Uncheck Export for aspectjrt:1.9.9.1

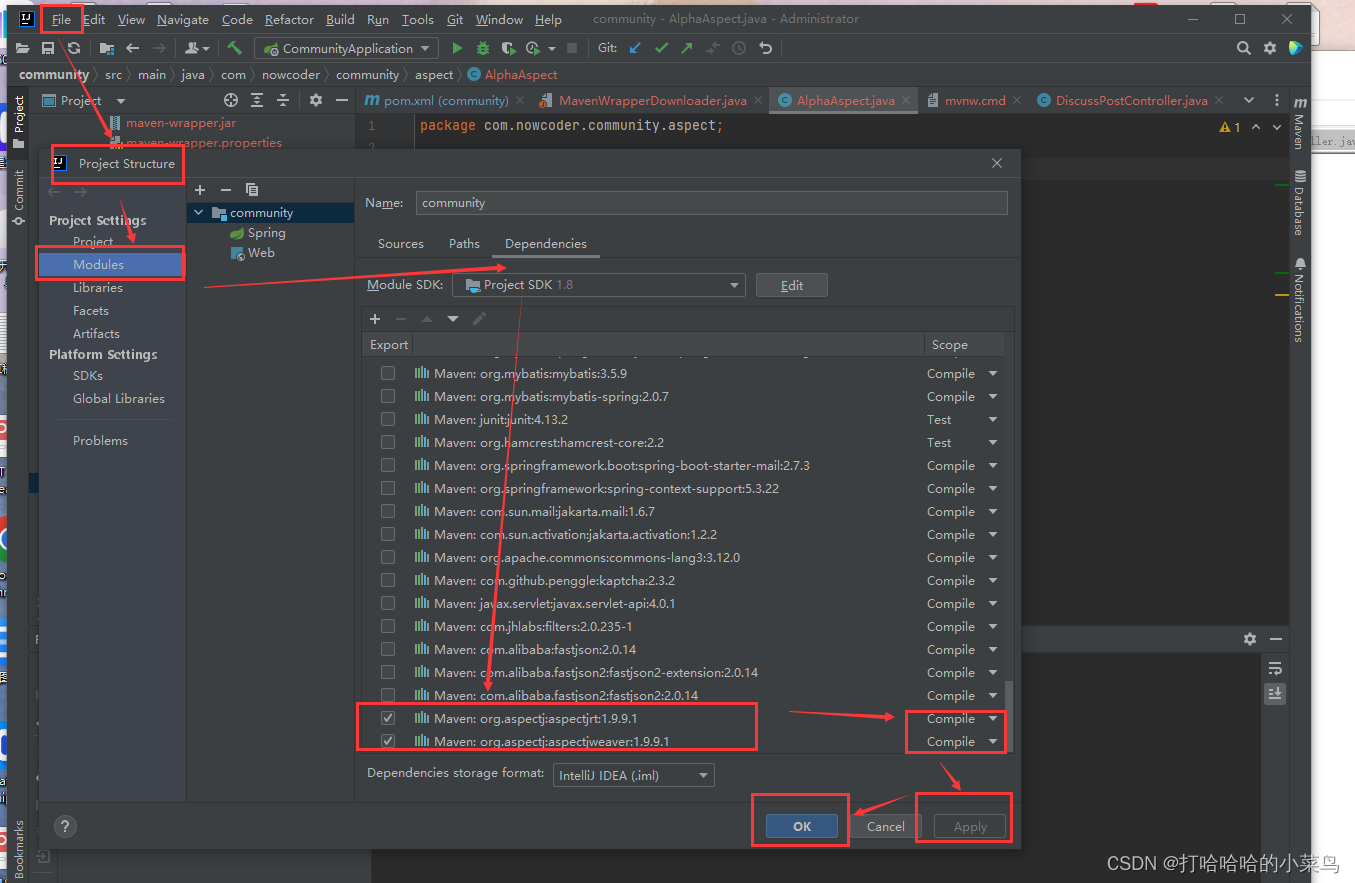[388, 718]
